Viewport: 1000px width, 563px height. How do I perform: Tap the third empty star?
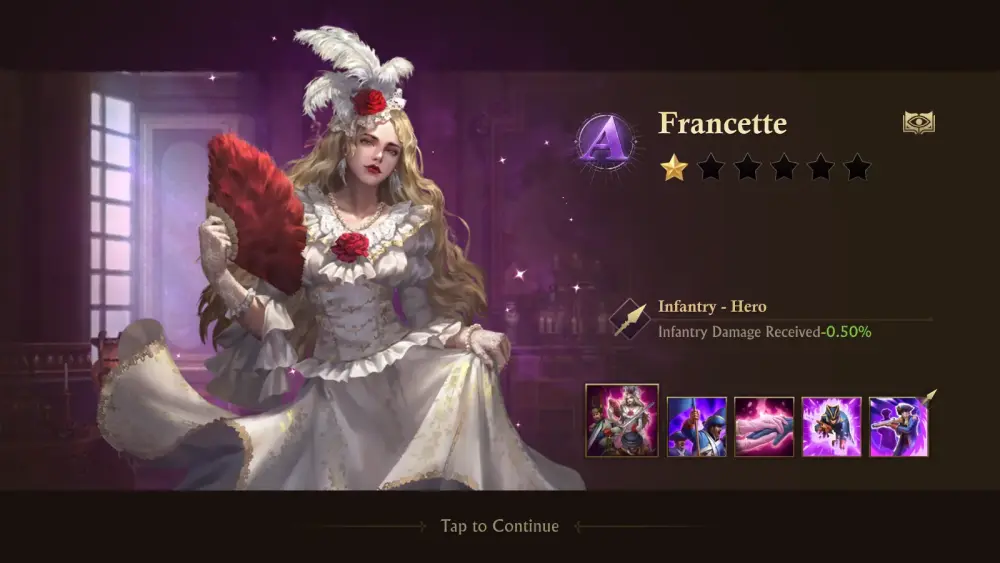[x=784, y=168]
